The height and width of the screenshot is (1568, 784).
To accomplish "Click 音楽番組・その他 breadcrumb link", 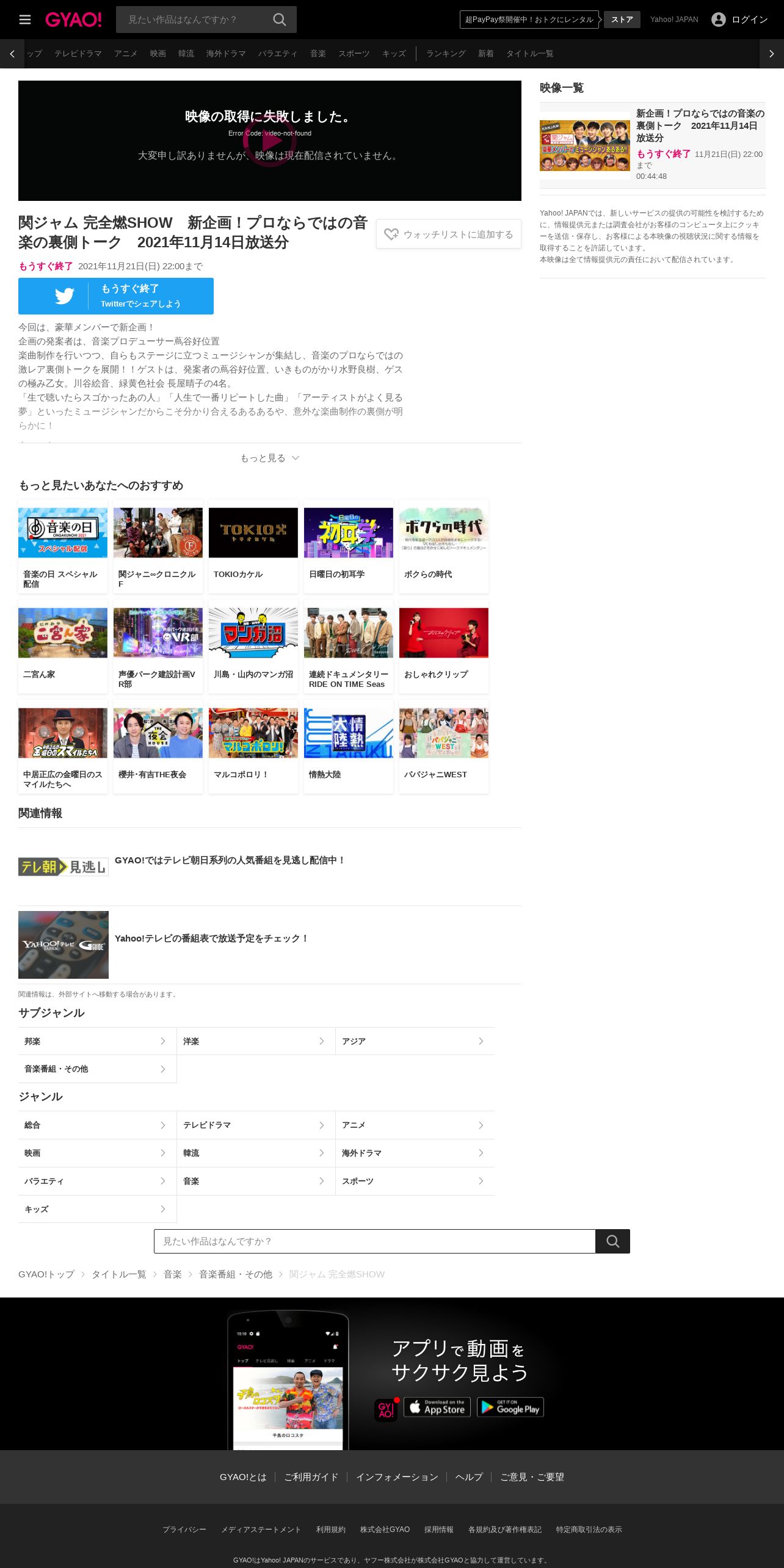I will point(236,1274).
